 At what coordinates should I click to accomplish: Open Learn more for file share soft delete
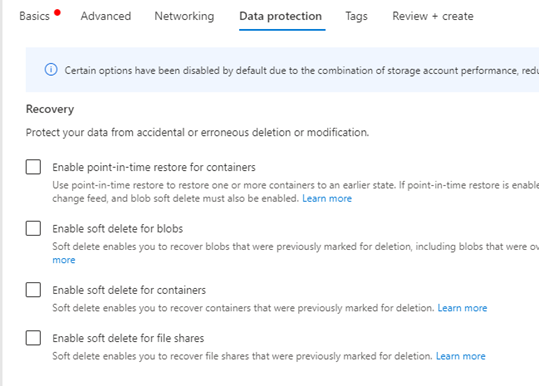tap(461, 356)
